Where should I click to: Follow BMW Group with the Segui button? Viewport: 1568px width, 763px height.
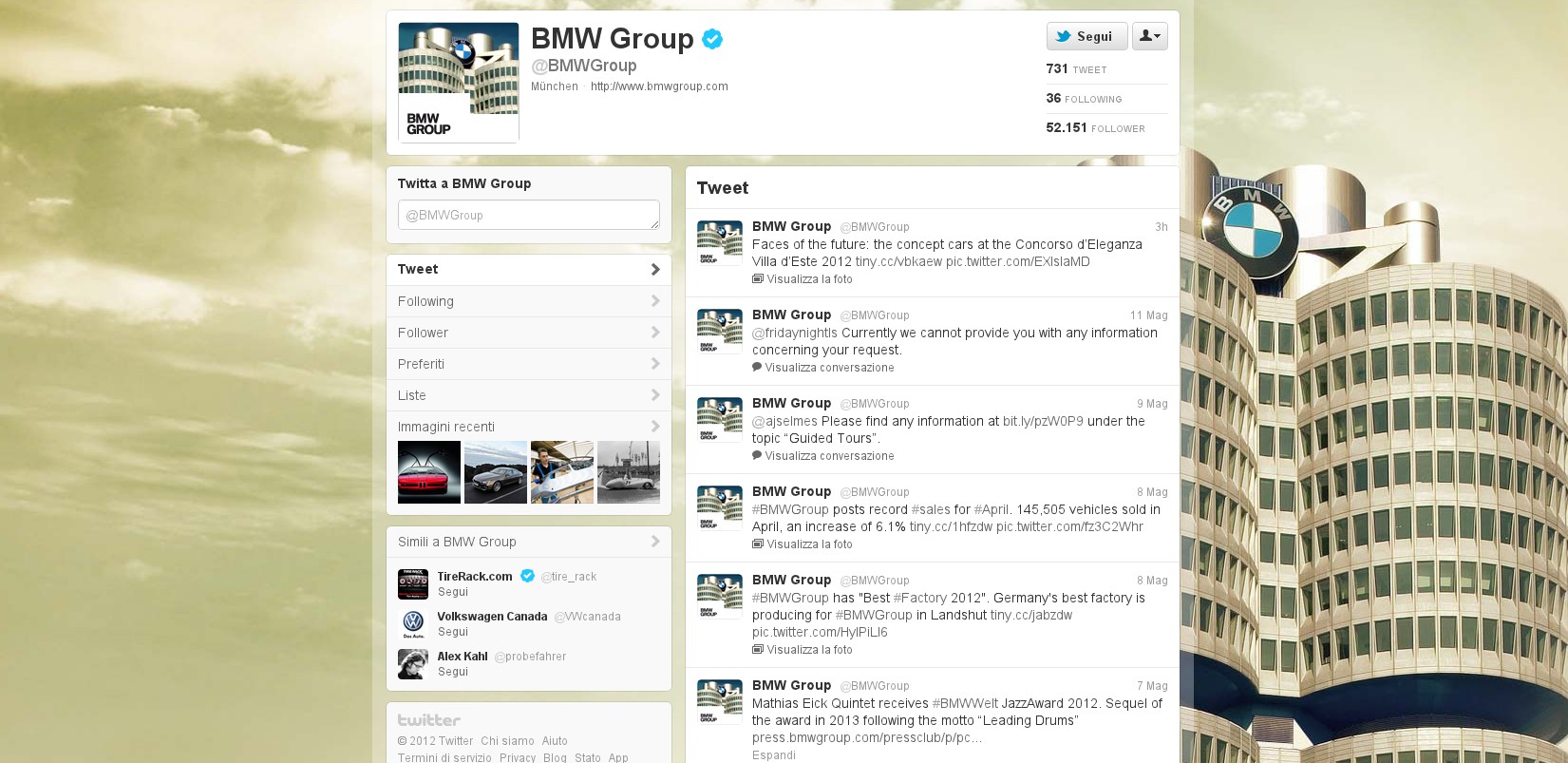click(x=1086, y=36)
